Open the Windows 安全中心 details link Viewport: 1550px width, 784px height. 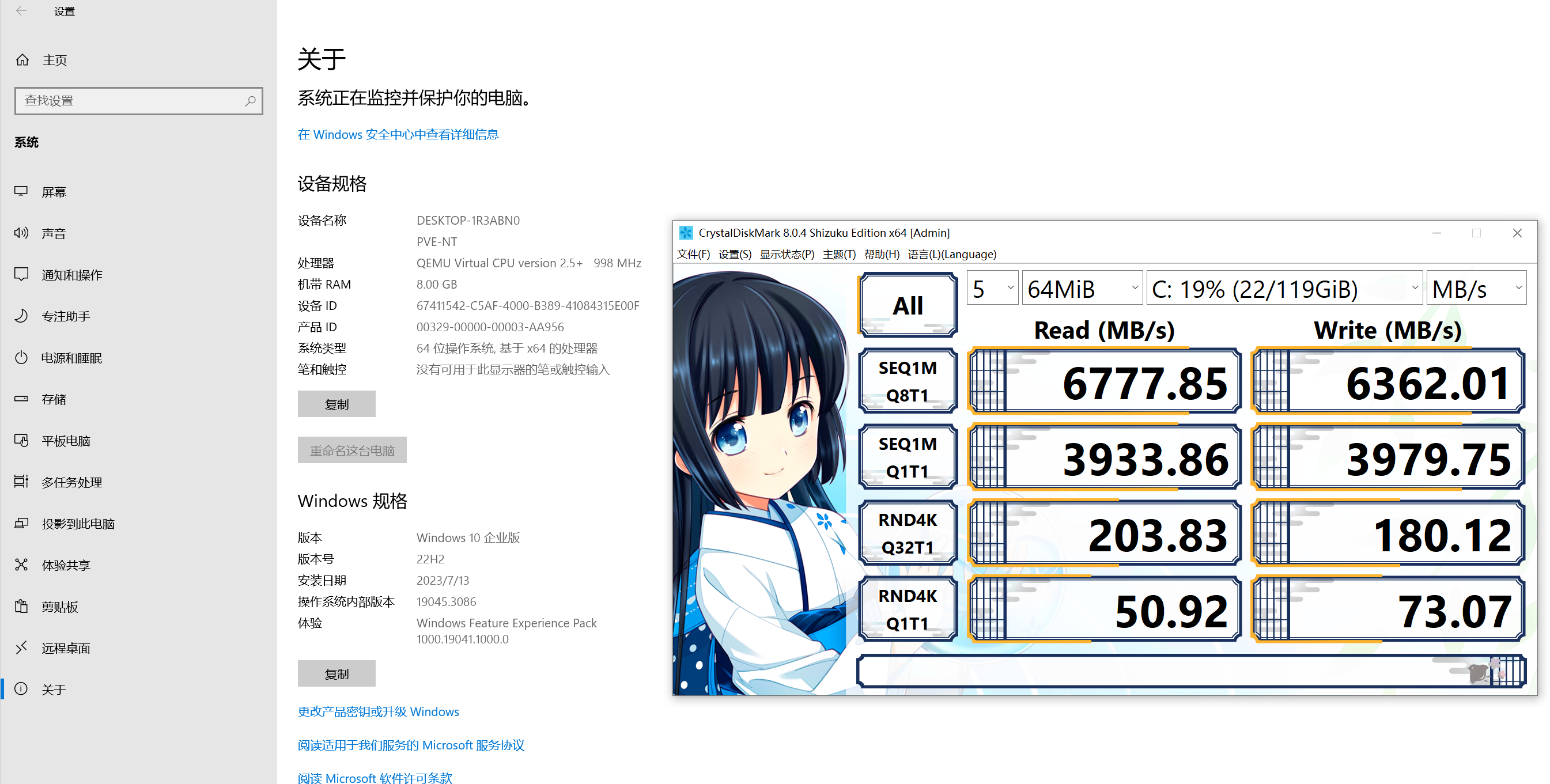[398, 134]
